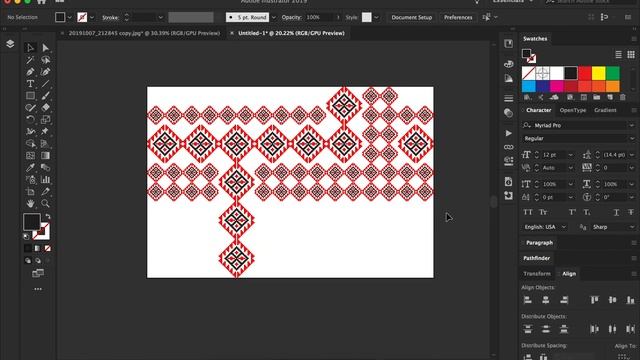Enable Draw Behind mode
Image resolution: width=640 pixels, height=360 pixels.
point(38,260)
